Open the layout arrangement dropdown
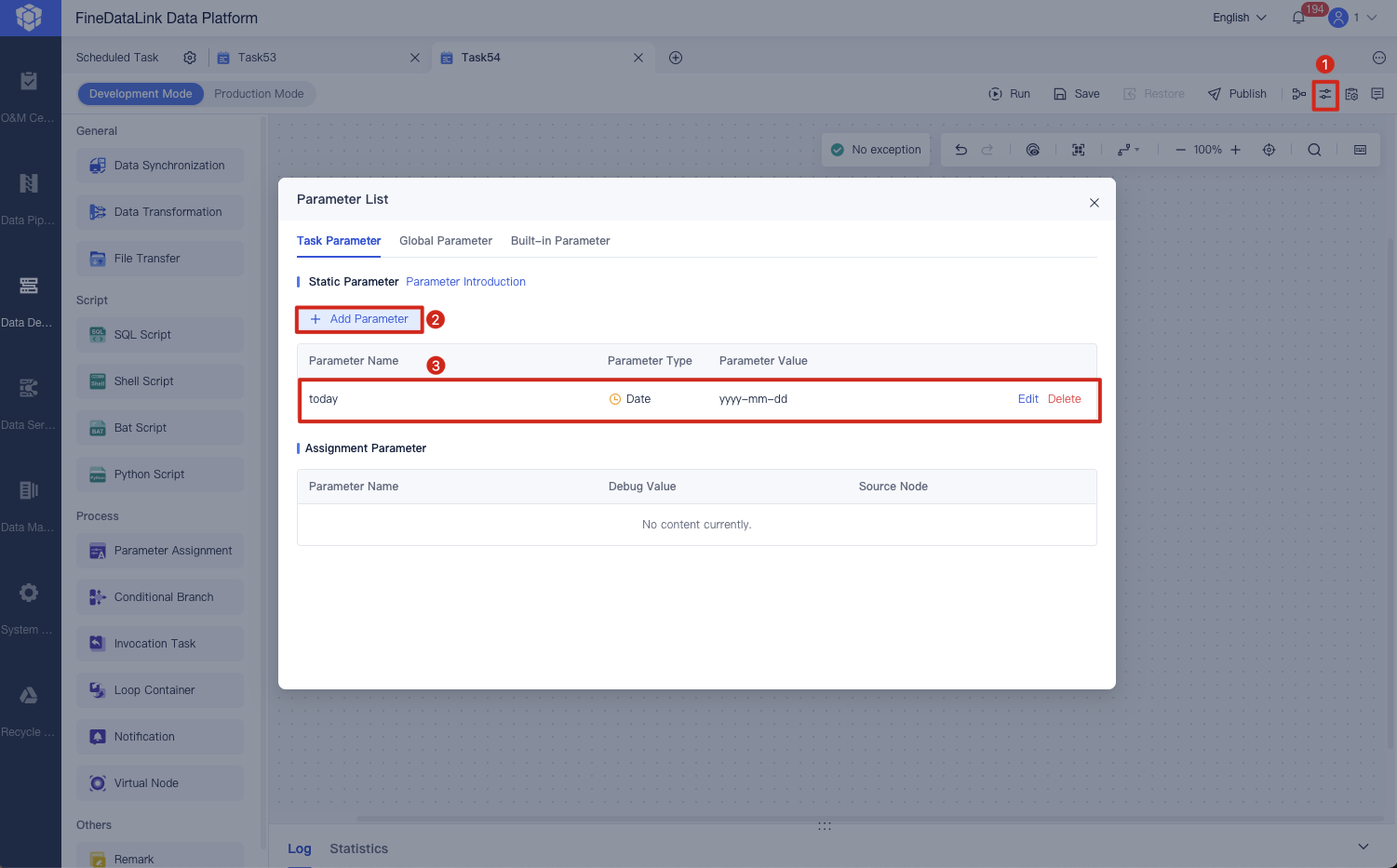 [x=1128, y=150]
